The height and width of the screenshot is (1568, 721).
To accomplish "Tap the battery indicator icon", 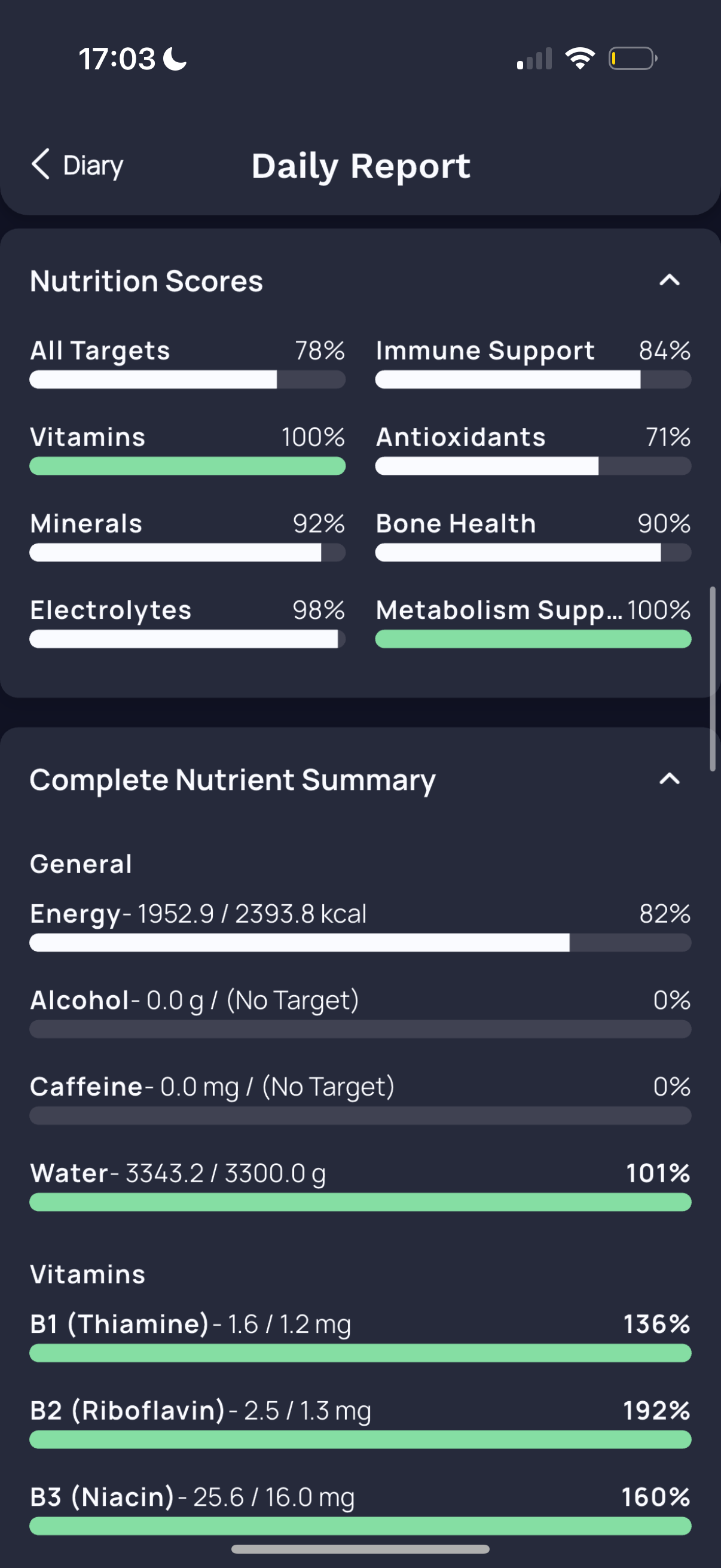I will [x=633, y=59].
